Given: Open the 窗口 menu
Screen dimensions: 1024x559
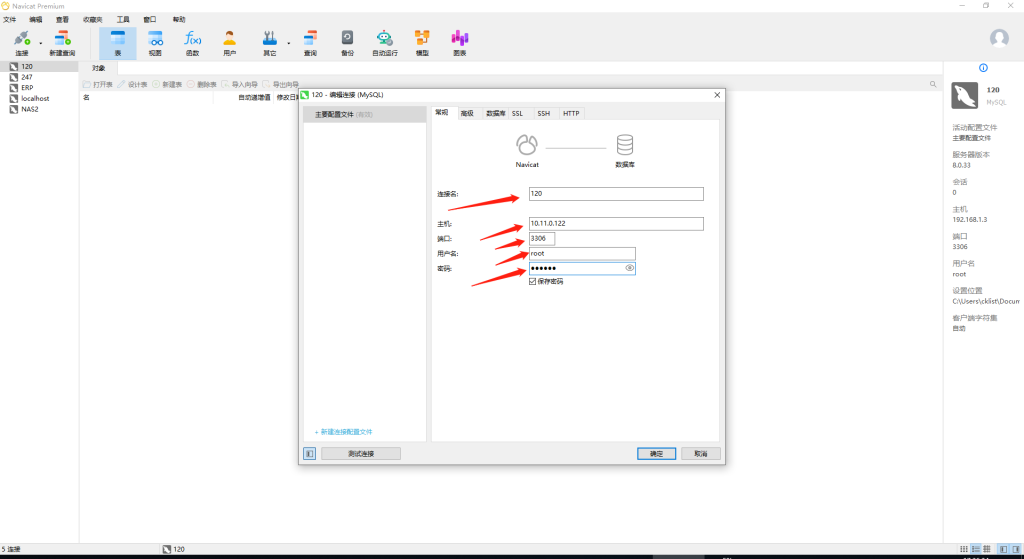Looking at the screenshot, I should coord(150,20).
